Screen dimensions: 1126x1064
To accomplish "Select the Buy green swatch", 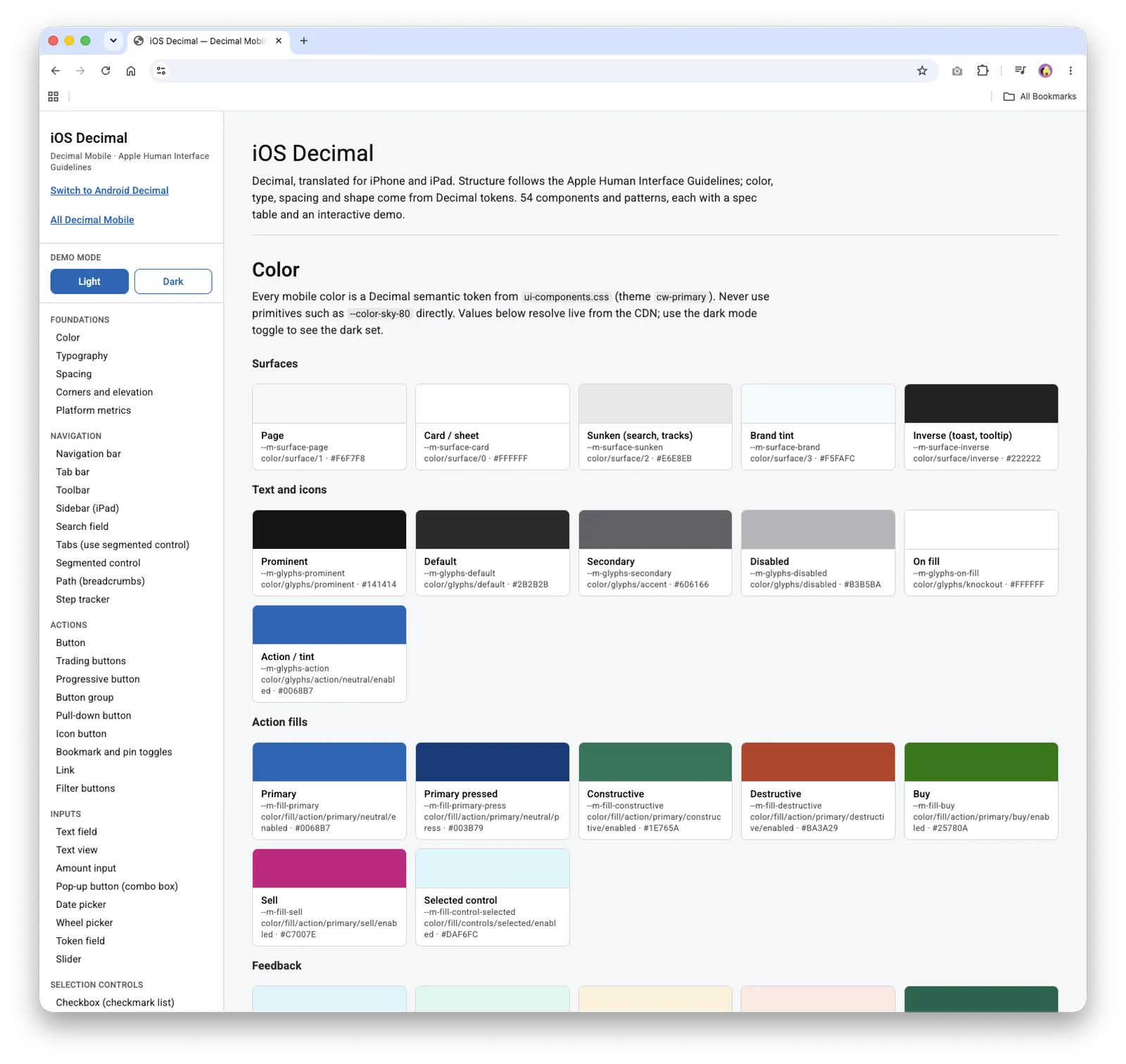I will click(x=981, y=762).
